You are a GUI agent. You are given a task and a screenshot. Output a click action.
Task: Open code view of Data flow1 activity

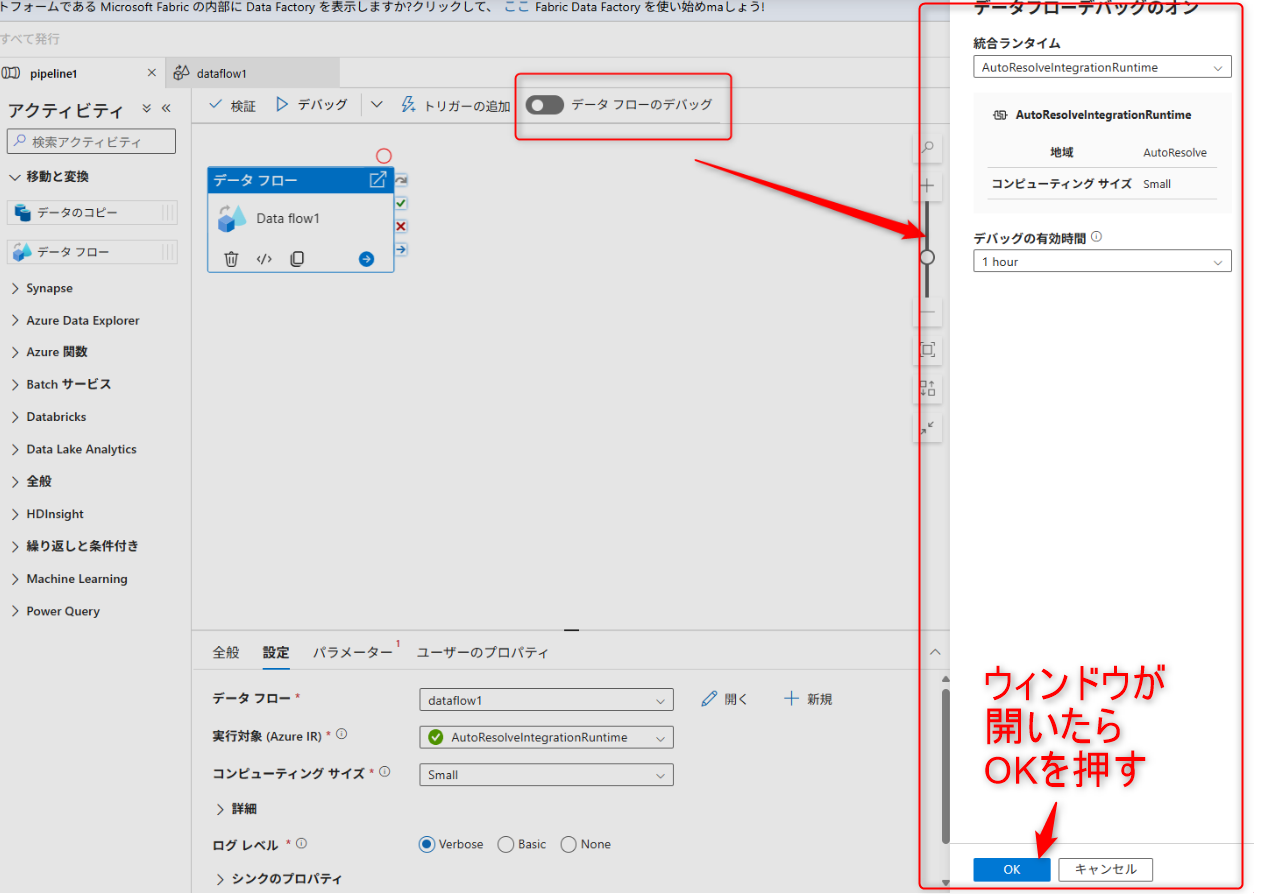[265, 258]
